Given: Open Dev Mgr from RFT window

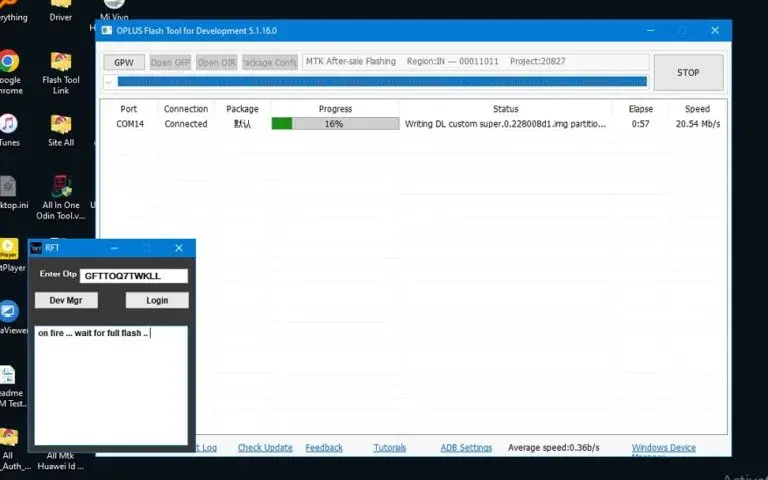Looking at the screenshot, I should click(66, 300).
